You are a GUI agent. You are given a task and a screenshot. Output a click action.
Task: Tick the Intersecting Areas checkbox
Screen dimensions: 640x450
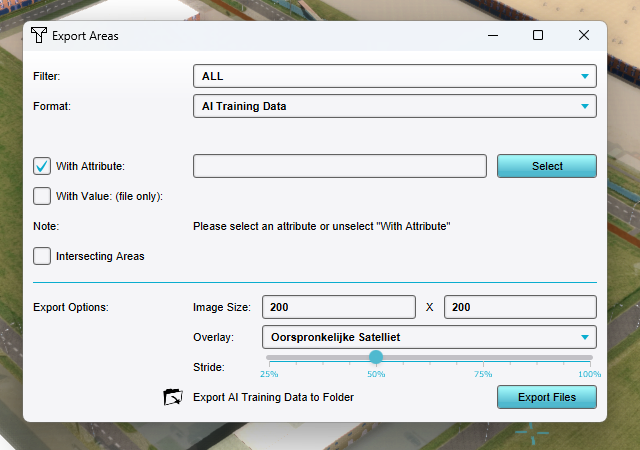(x=42, y=256)
